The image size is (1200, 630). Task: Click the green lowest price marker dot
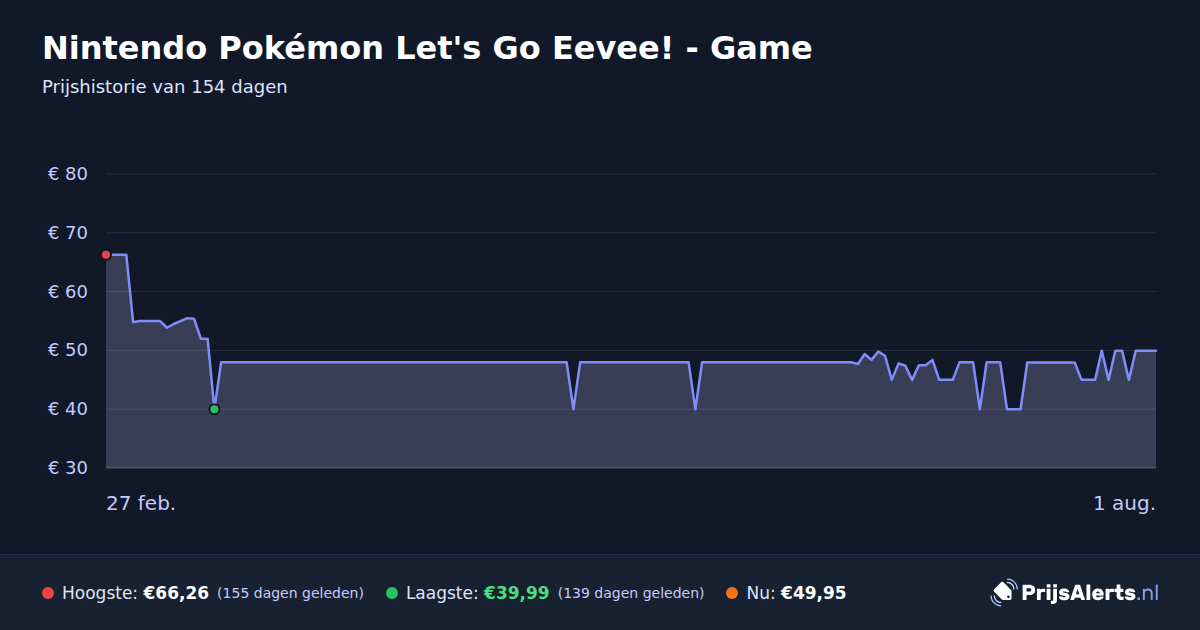[214, 409]
